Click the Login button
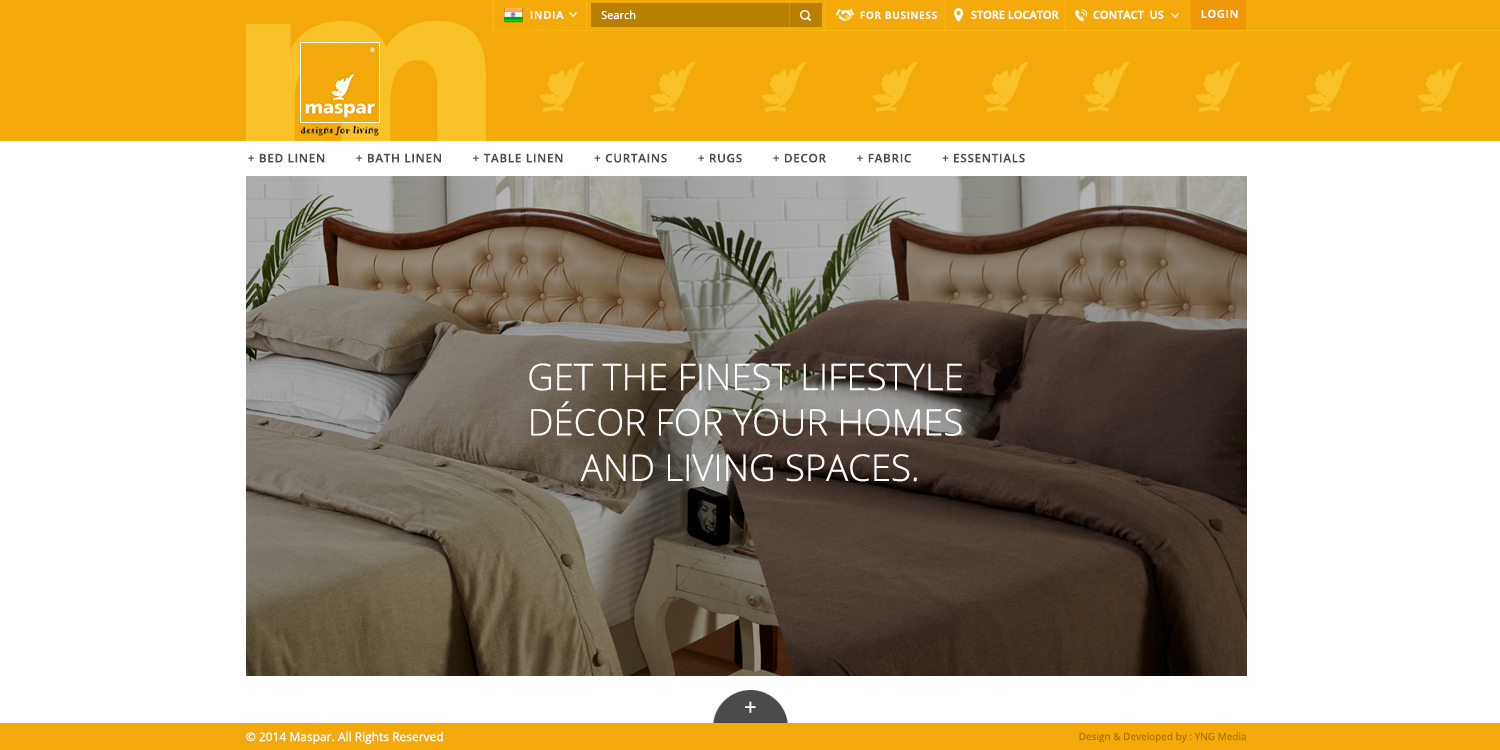This screenshot has width=1500, height=750. click(1219, 14)
